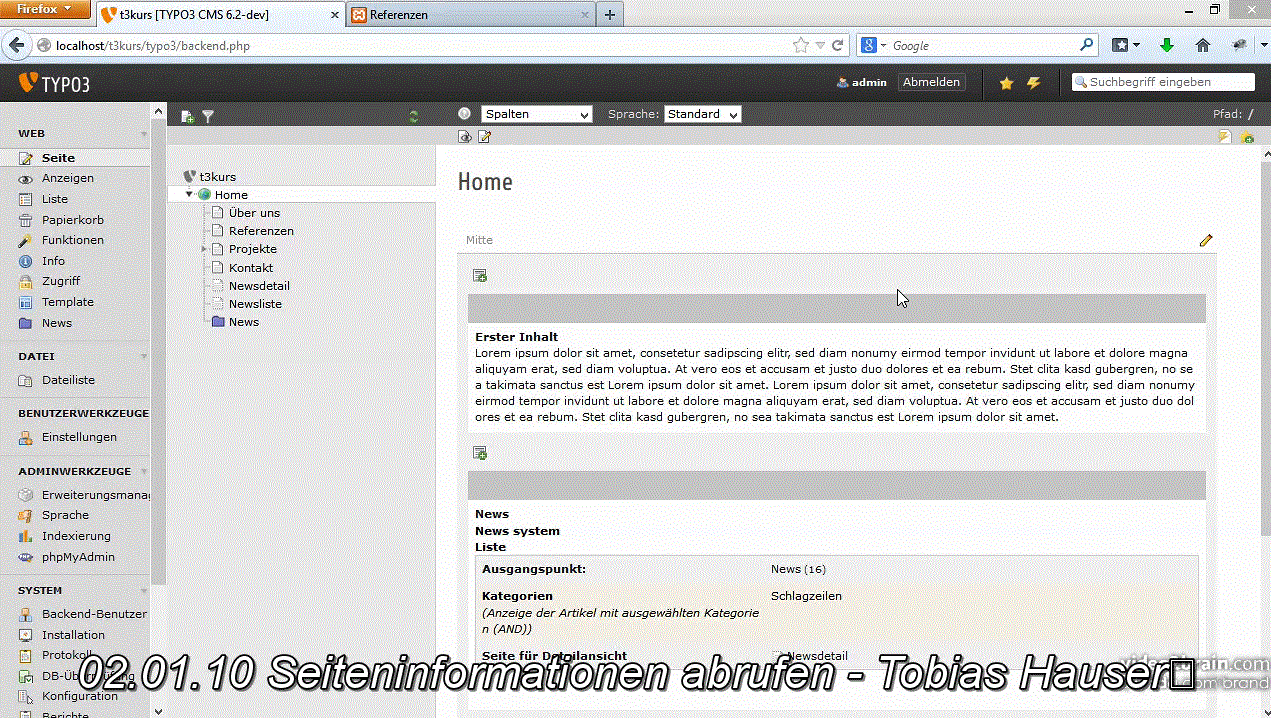This screenshot has width=1271, height=718.
Task: Collapse the ADMINWERKZEUGE module group
Action: (x=144, y=471)
